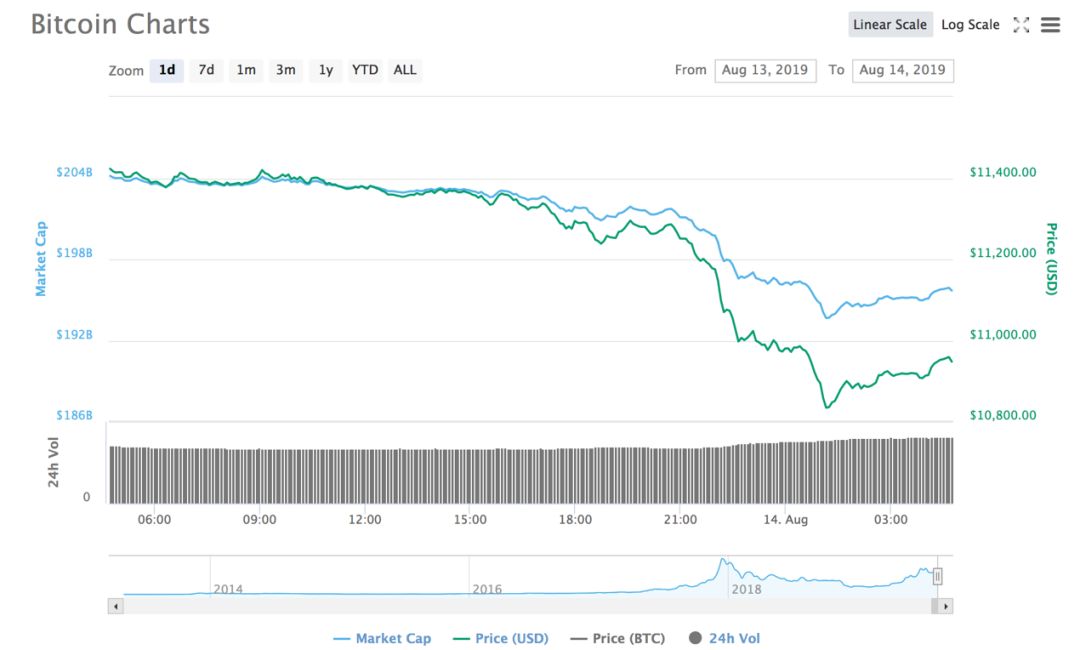Click the 2018 label in navigator
1080x650 pixels.
[x=747, y=589]
